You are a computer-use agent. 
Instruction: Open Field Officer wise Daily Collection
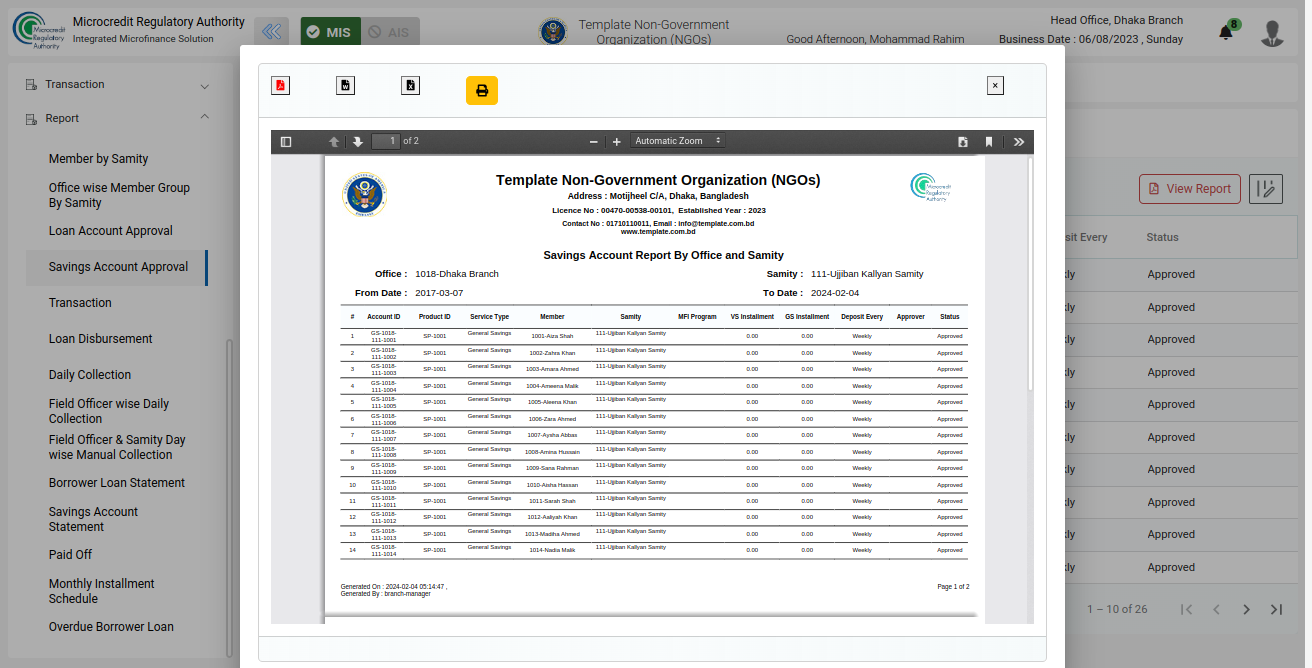point(109,411)
